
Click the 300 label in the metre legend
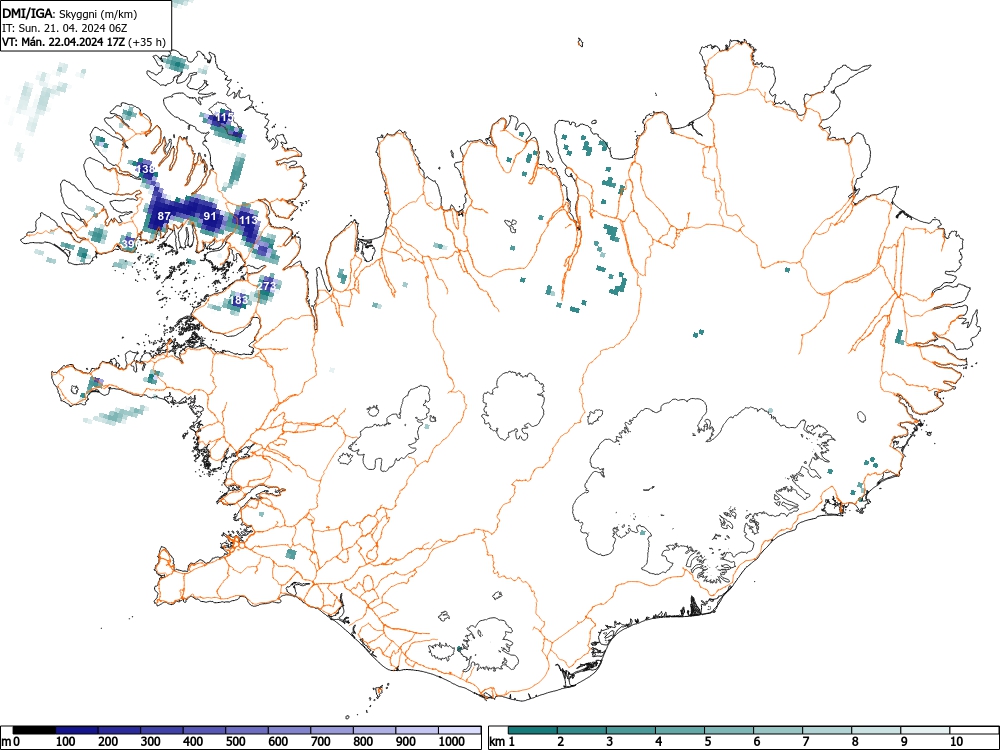[151, 742]
